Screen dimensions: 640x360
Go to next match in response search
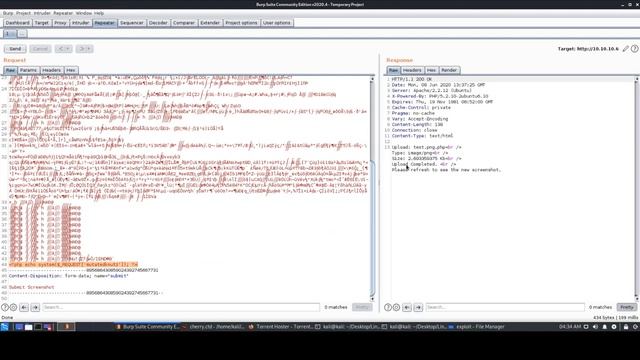click(x=418, y=307)
